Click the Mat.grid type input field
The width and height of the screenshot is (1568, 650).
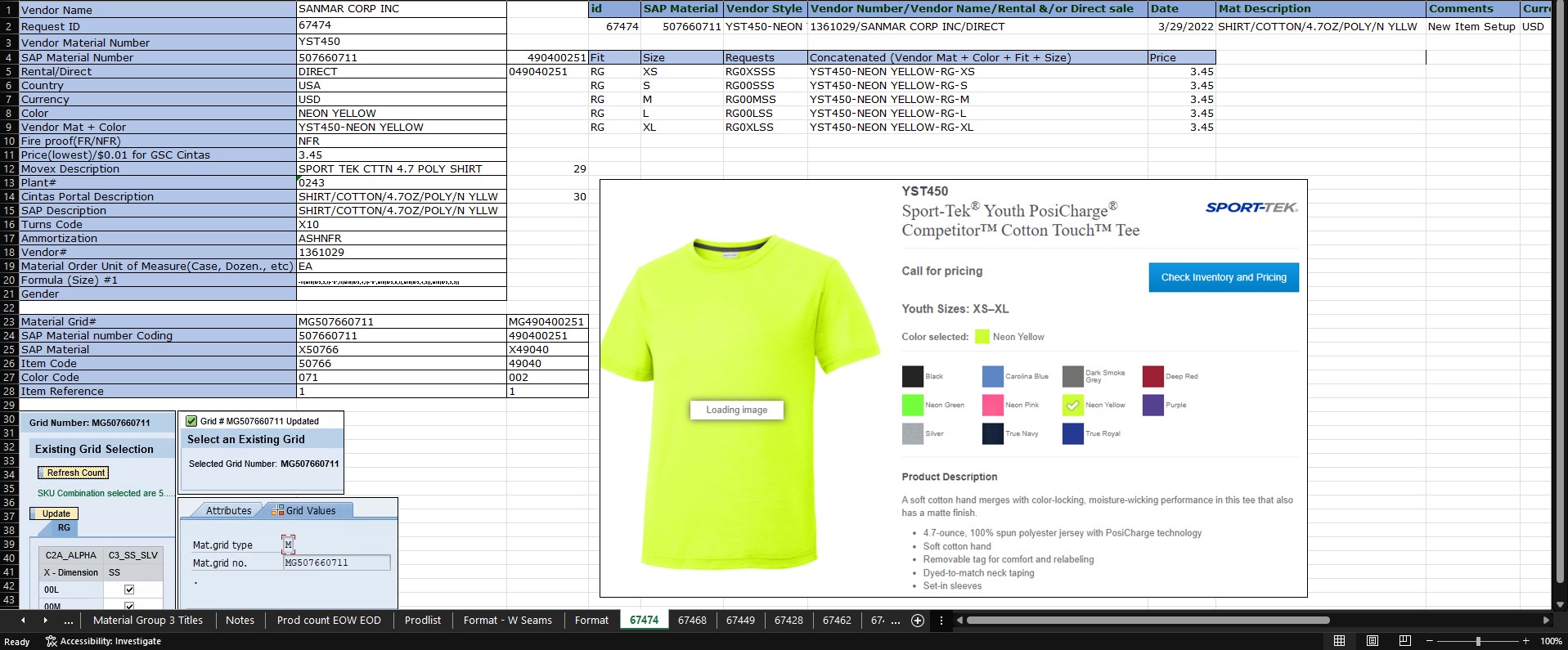coord(289,545)
